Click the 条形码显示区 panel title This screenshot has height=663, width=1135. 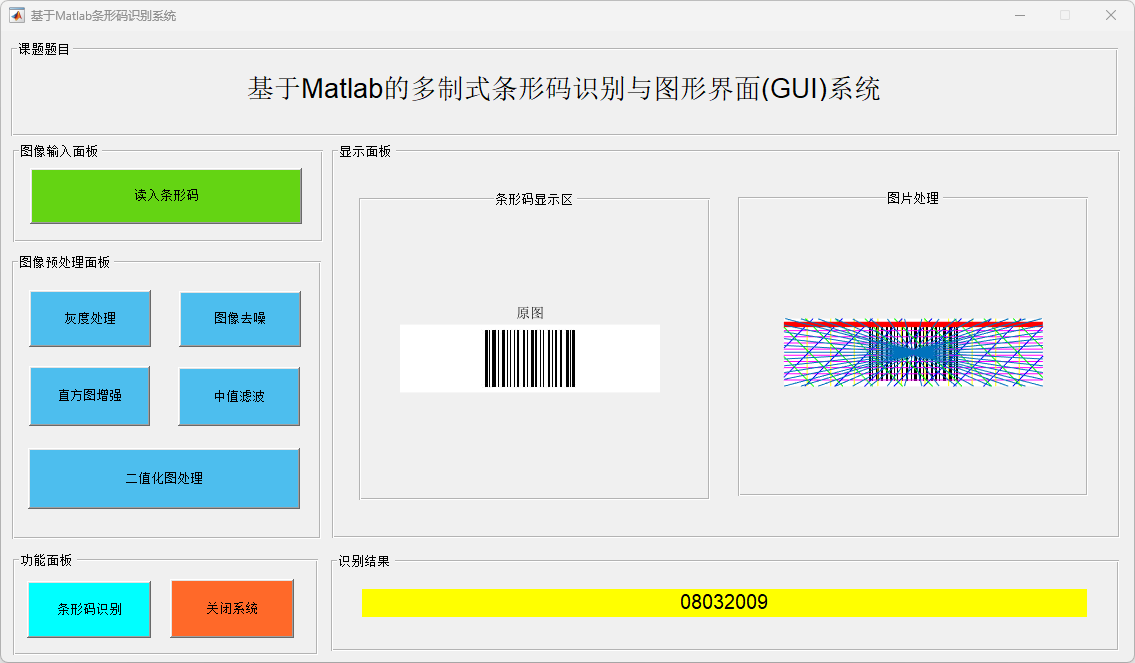(x=534, y=199)
